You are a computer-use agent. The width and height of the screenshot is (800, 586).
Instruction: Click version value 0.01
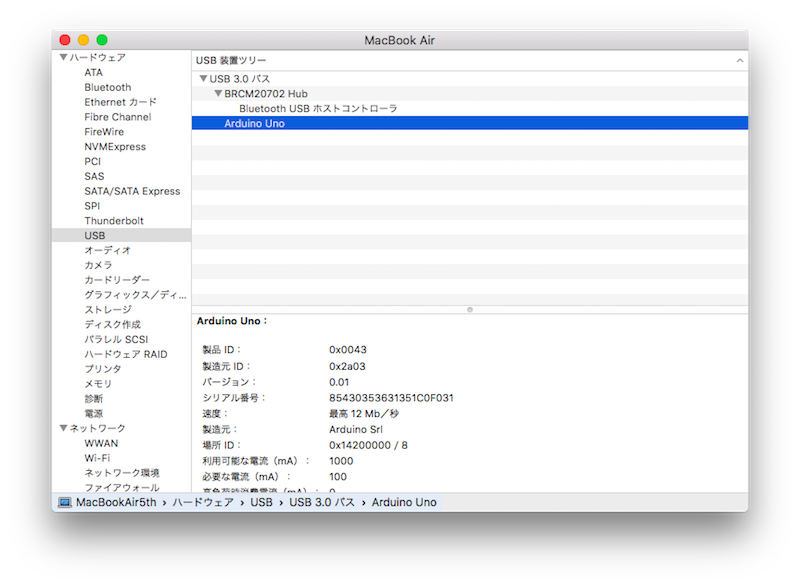tap(339, 381)
